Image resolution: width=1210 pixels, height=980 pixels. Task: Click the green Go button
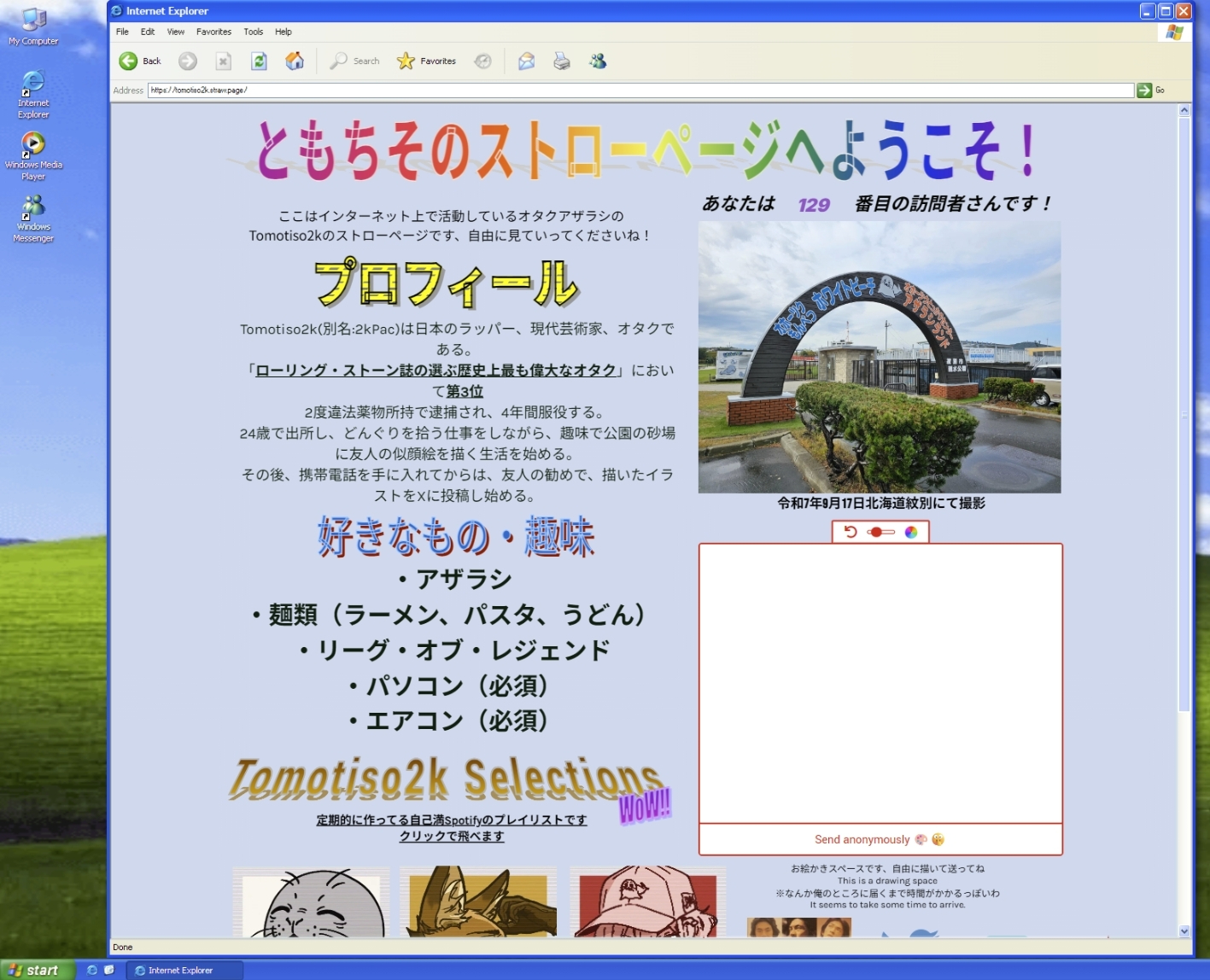[x=1144, y=90]
